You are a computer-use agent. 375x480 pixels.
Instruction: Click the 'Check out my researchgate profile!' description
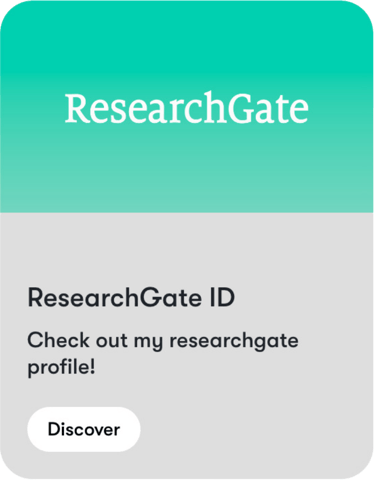(163, 354)
